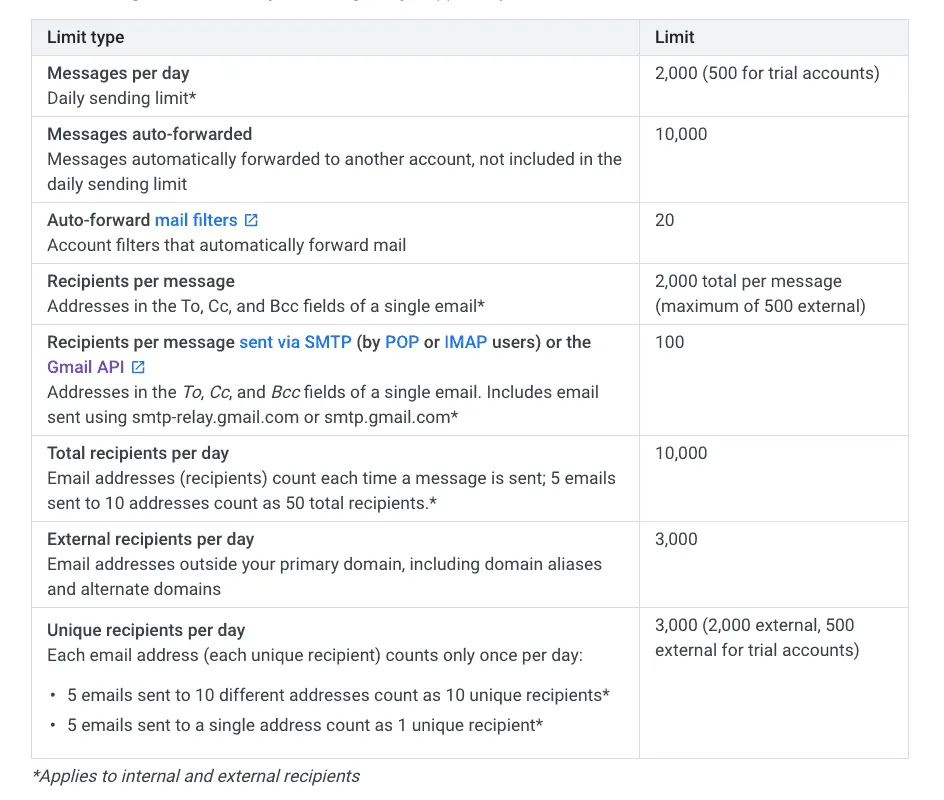Image resolution: width=944 pixels, height=800 pixels.
Task: Follow the POP link
Action: [402, 342]
